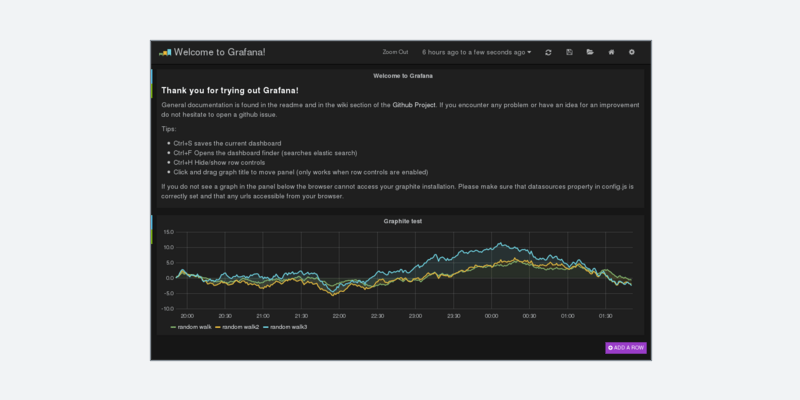Click the heading Thank you for trying out Grafana!
Screen dimensions: 800x400
point(230,90)
